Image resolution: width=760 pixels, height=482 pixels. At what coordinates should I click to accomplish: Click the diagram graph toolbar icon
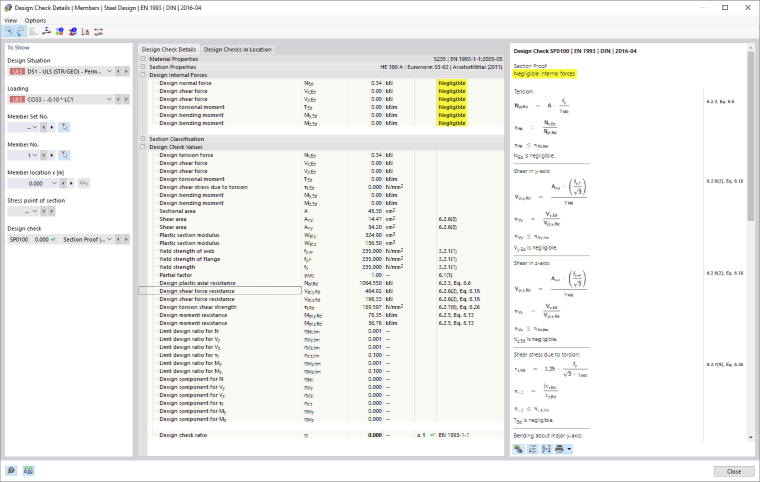pos(85,32)
